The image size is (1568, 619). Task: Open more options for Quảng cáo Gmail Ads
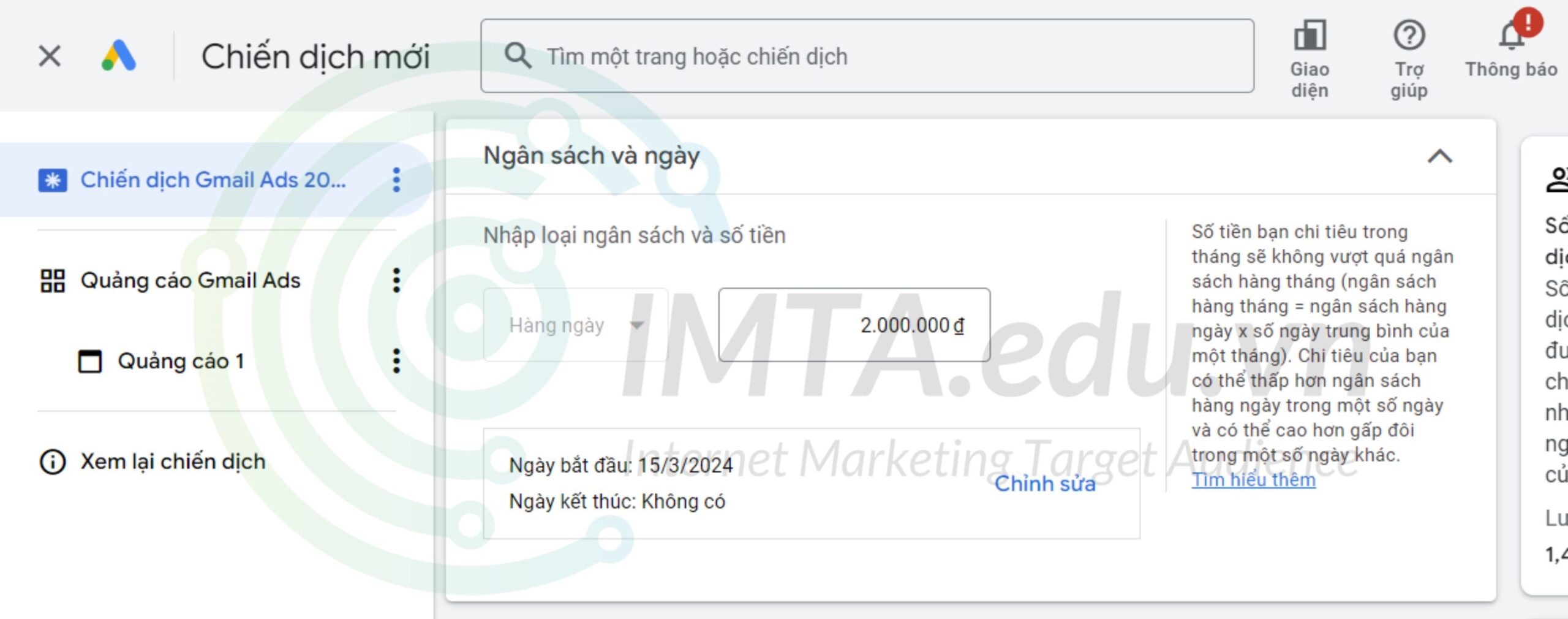tap(396, 280)
